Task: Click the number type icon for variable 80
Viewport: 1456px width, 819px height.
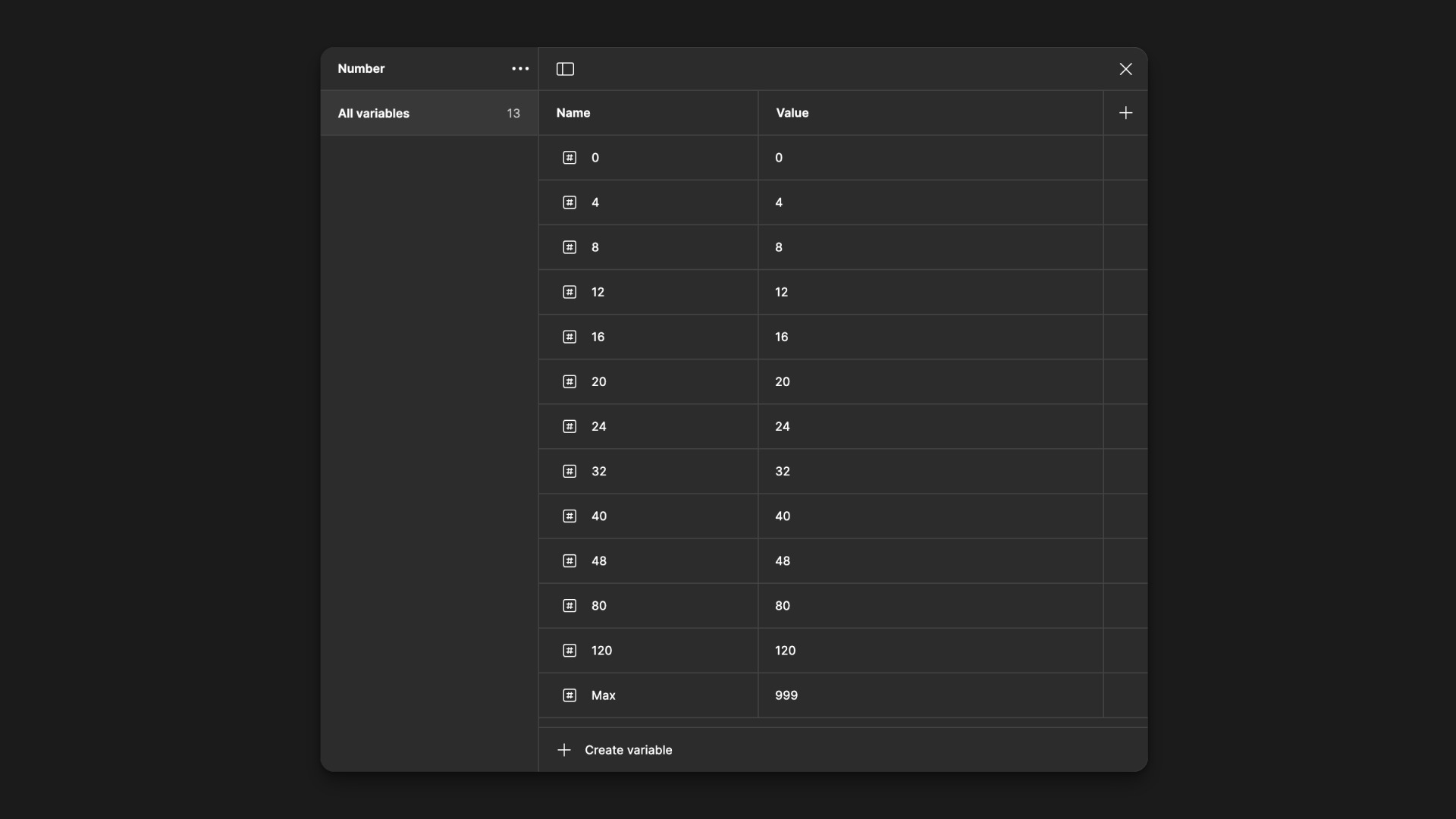Action: pos(570,605)
